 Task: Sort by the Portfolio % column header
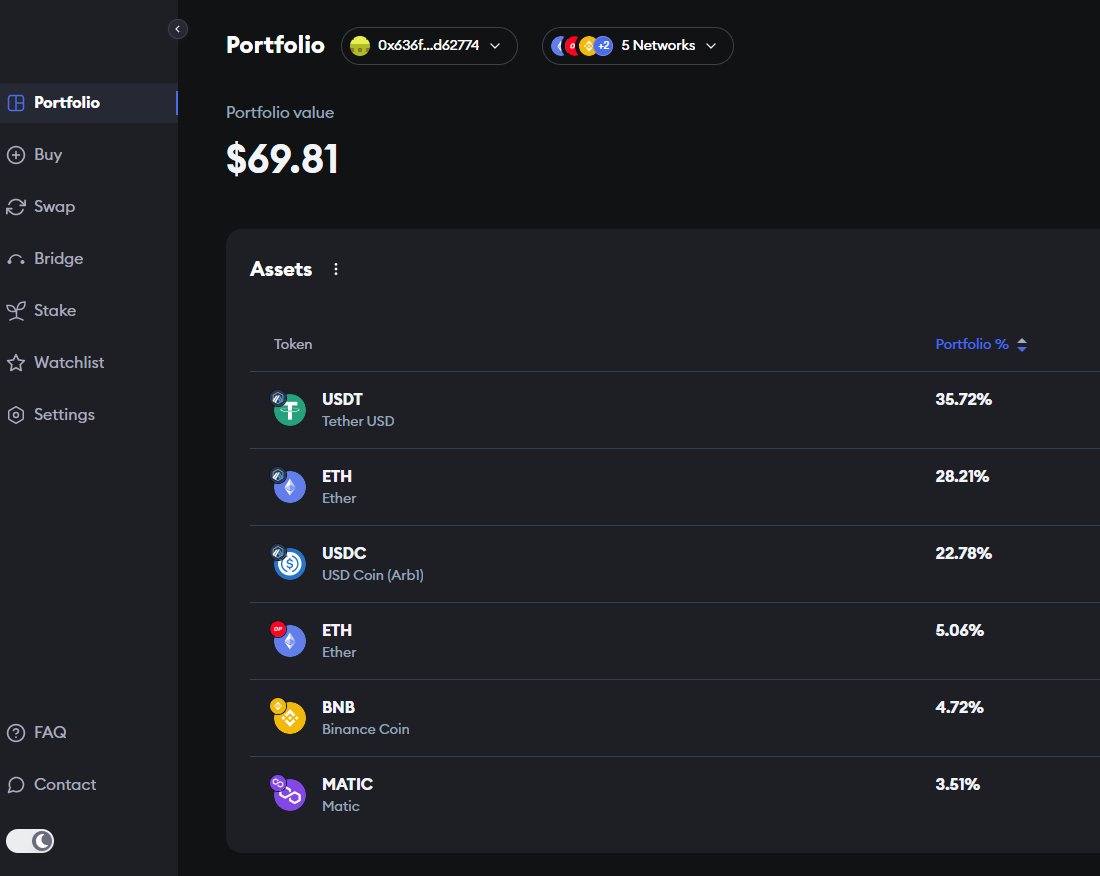point(972,344)
